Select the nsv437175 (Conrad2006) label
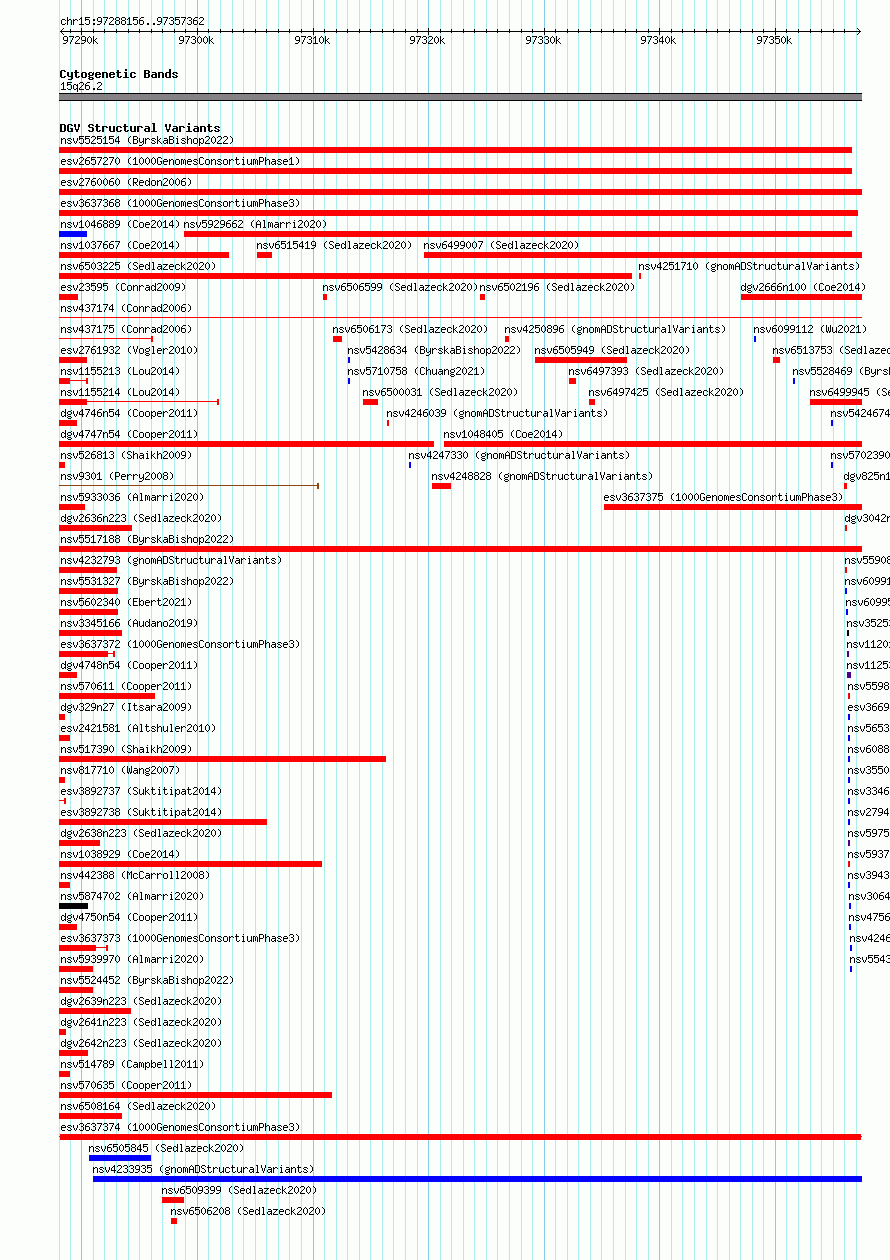Image resolution: width=890 pixels, height=1260 pixels. (126, 329)
